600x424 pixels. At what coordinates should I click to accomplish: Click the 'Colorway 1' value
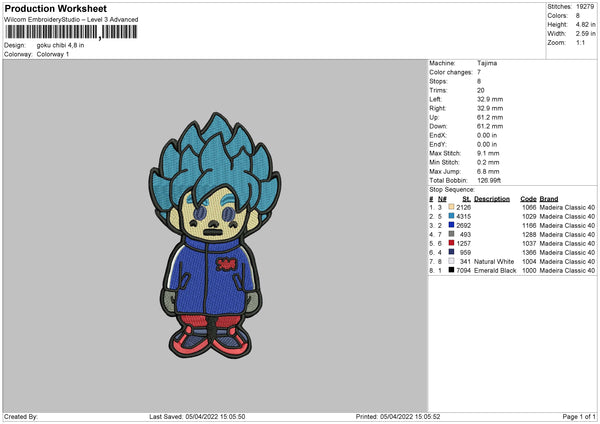coord(53,54)
